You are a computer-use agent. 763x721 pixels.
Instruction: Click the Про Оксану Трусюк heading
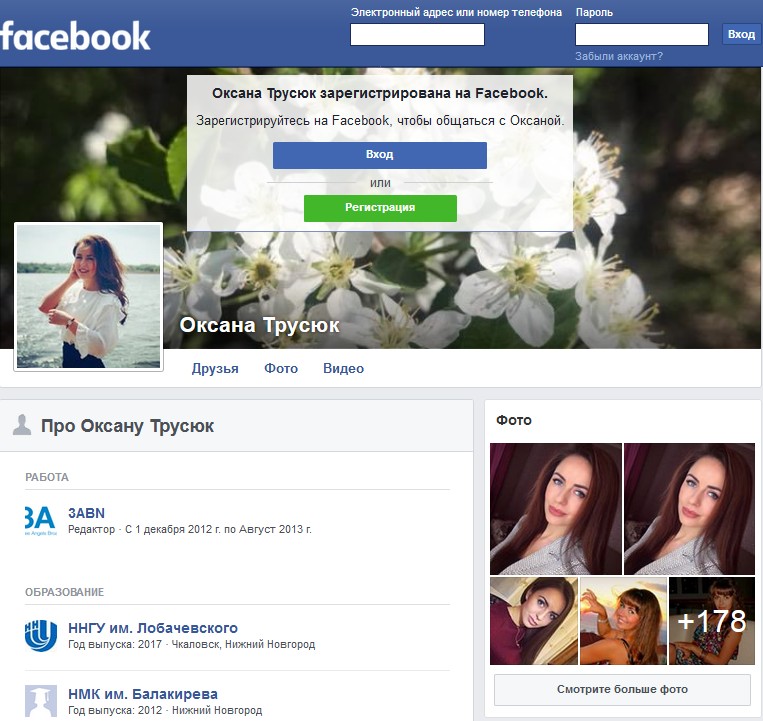pyautogui.click(x=127, y=426)
